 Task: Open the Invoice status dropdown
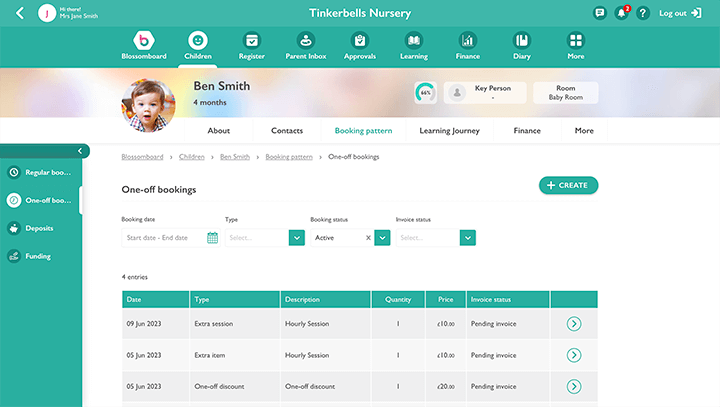(436, 237)
